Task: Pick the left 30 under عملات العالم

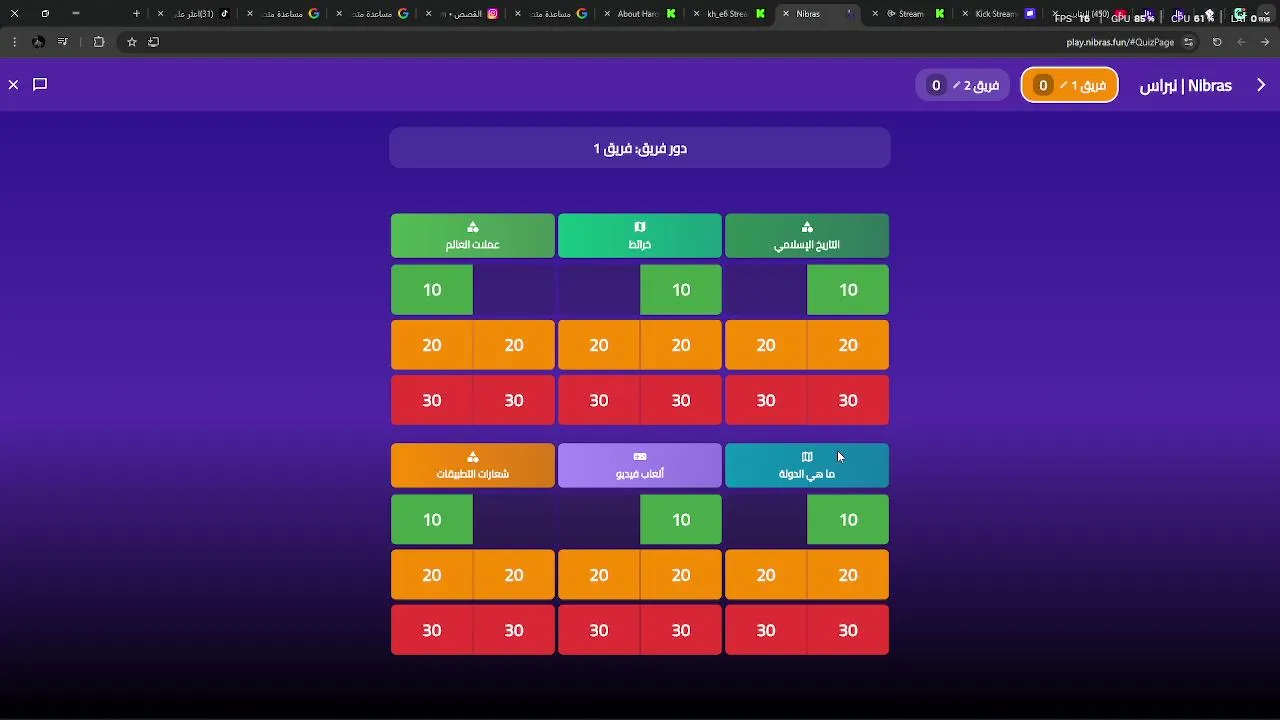Action: (432, 400)
